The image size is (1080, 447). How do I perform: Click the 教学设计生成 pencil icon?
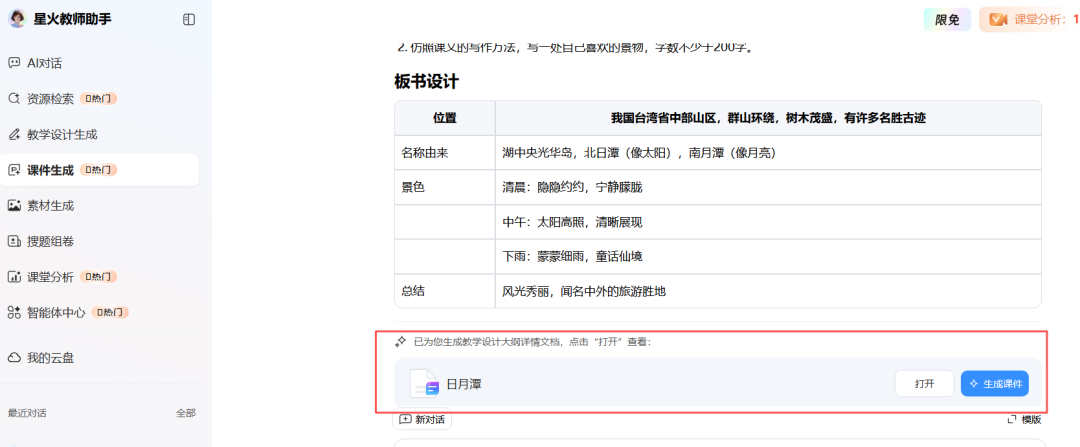14,134
